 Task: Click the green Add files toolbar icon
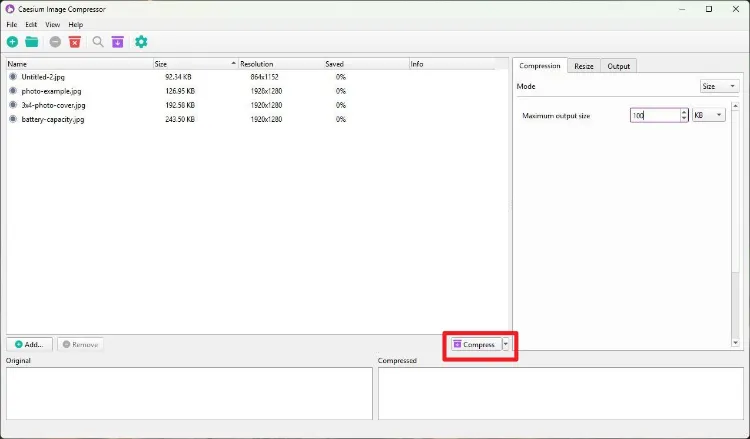coord(12,42)
